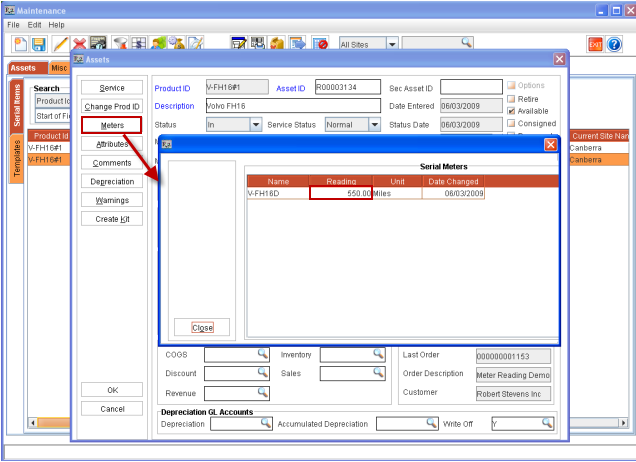
Task: Click the Sales field lookup magnifier
Action: click(378, 373)
